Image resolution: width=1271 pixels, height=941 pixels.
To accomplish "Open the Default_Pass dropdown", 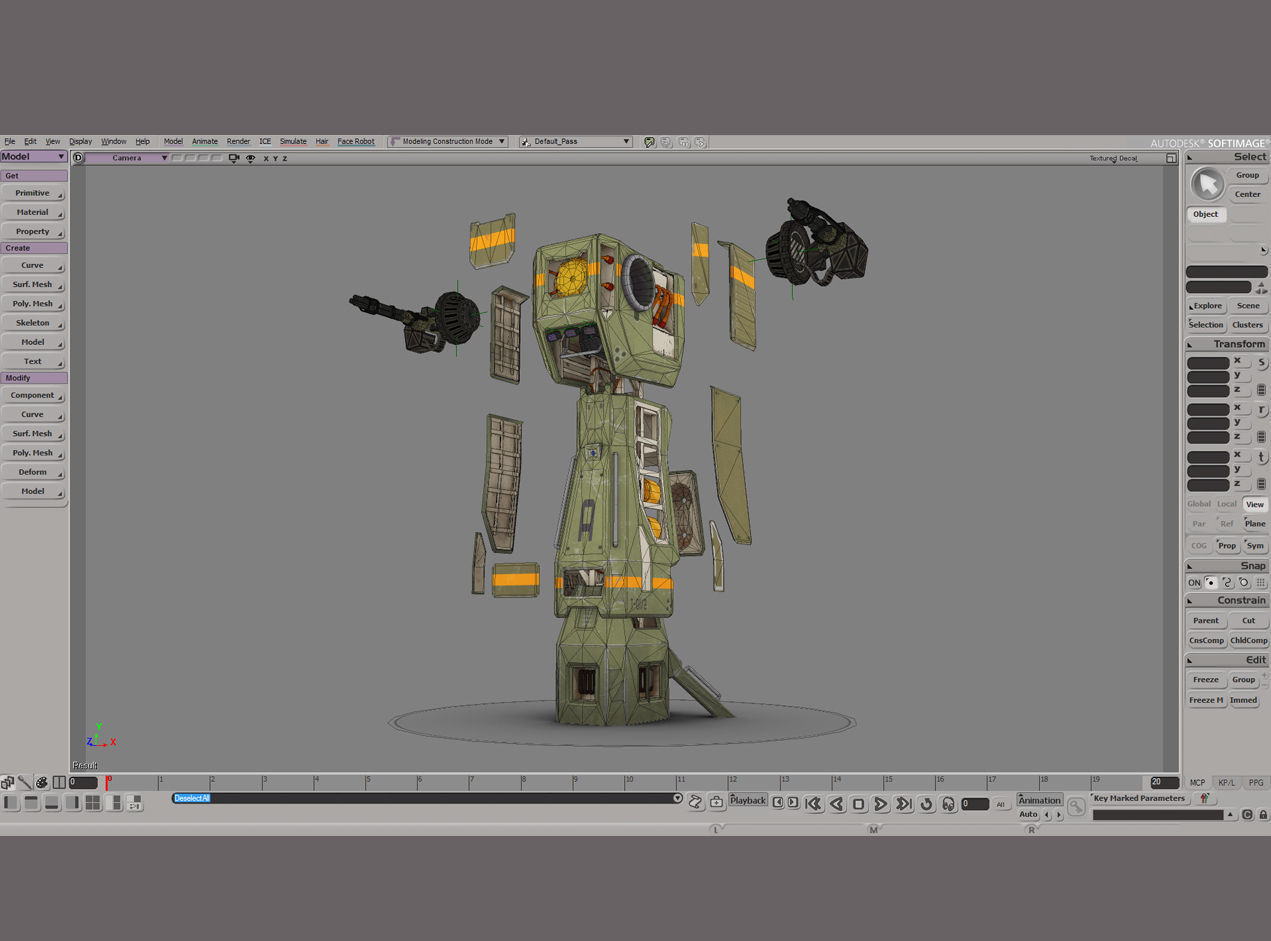I will point(576,142).
